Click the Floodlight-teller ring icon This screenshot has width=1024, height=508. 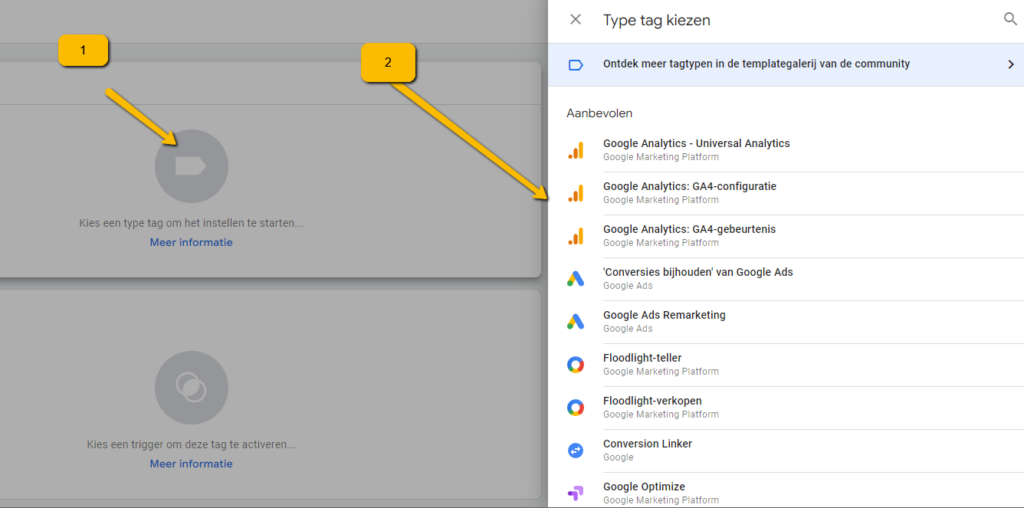pos(575,365)
